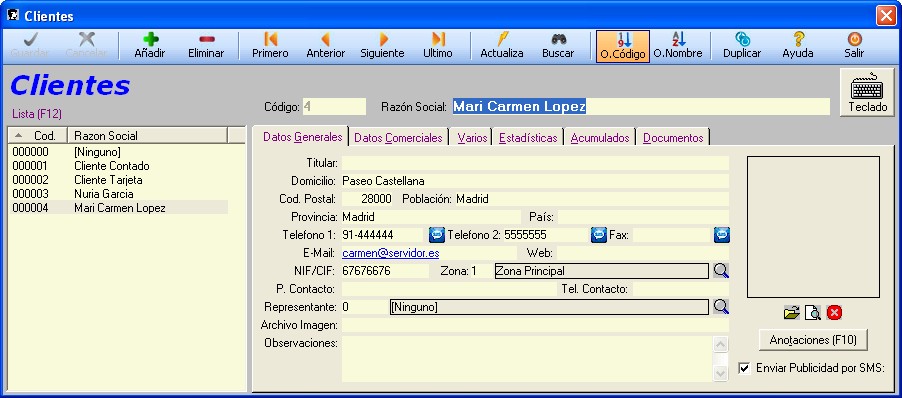Select the Mari Carmen Lopez list row
Screen dimensions: 902x398
tap(119, 208)
